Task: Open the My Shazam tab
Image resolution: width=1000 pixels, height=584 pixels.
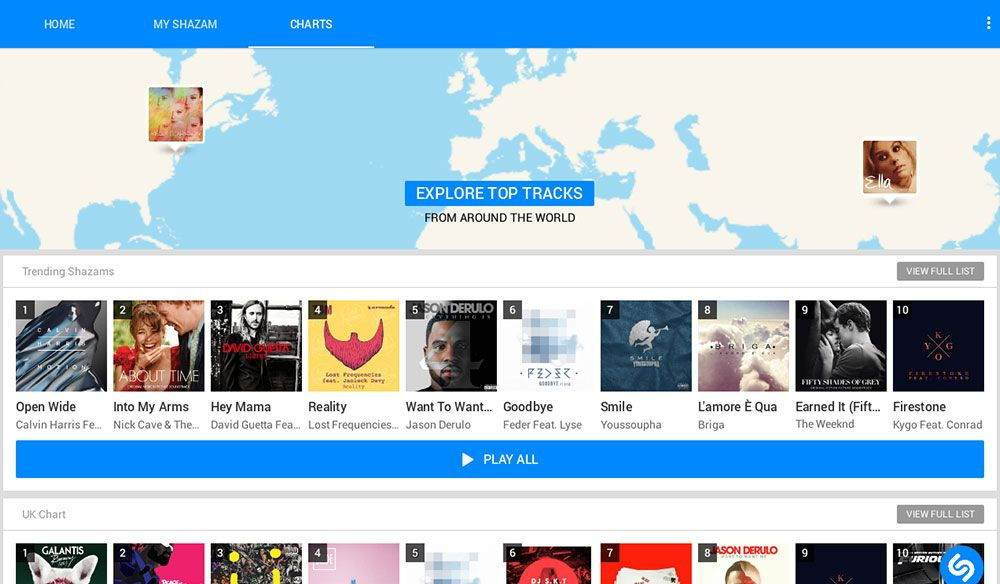Action: (185, 24)
